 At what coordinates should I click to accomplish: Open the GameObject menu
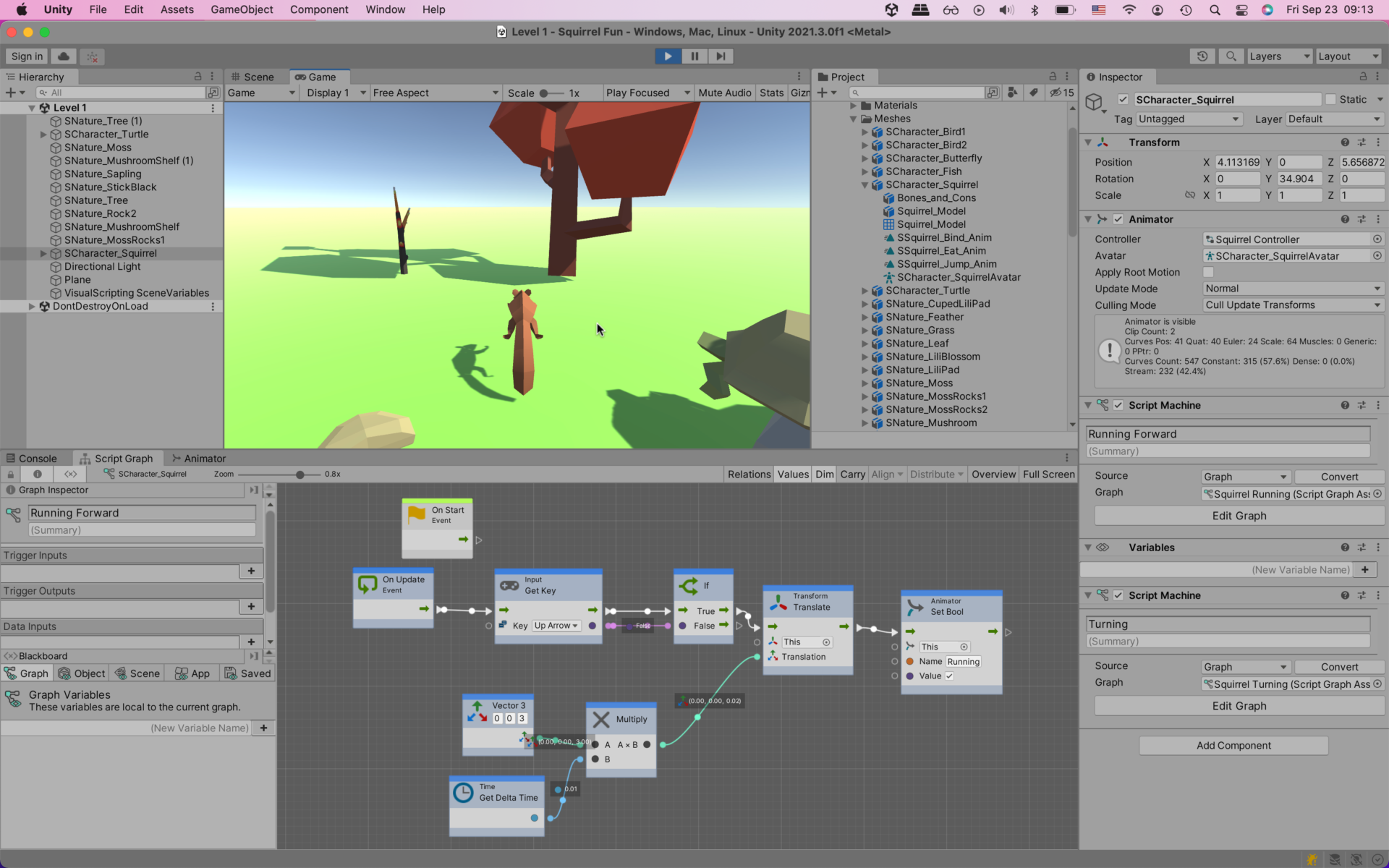[x=242, y=9]
